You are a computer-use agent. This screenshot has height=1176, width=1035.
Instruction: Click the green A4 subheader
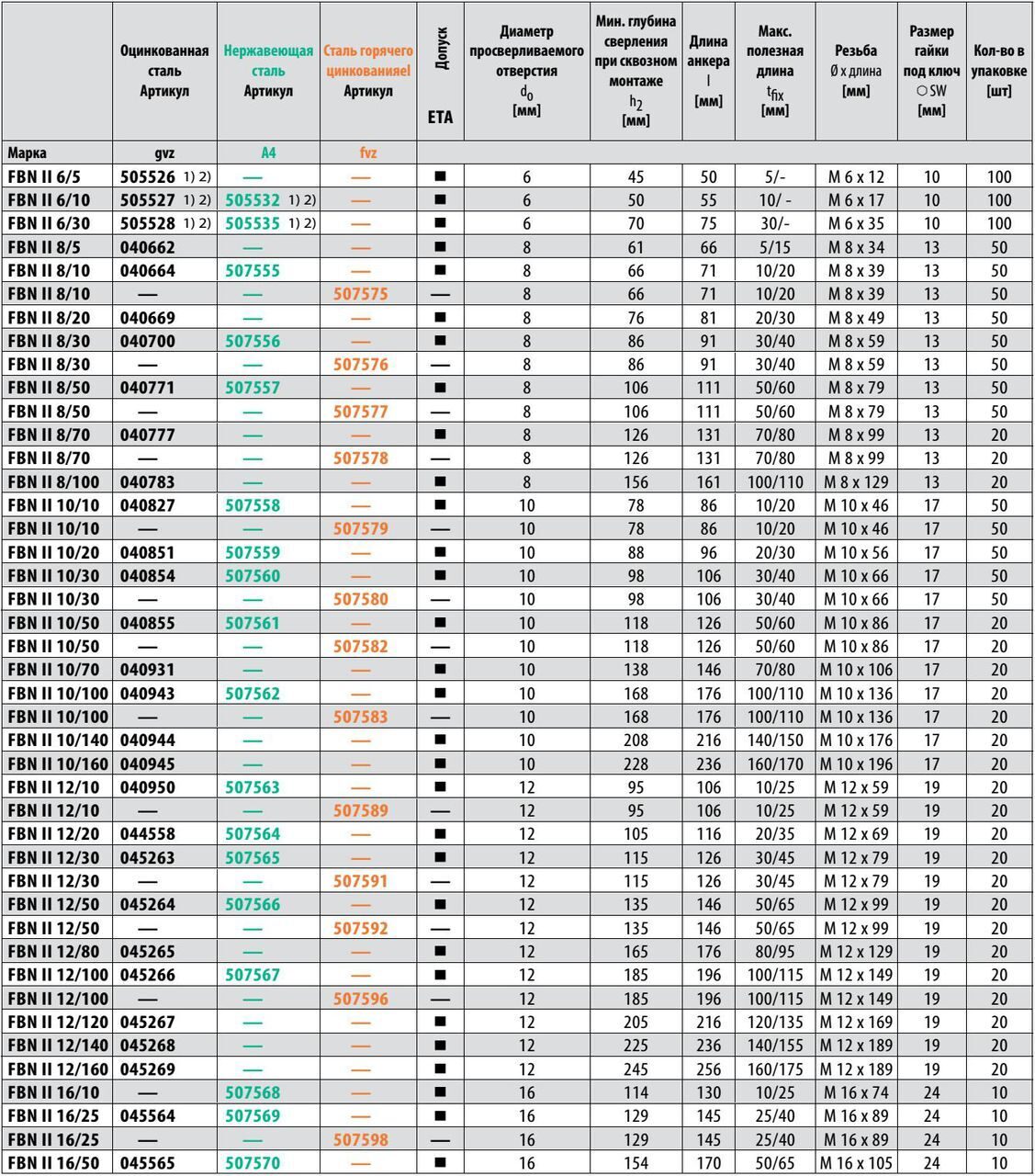(268, 153)
